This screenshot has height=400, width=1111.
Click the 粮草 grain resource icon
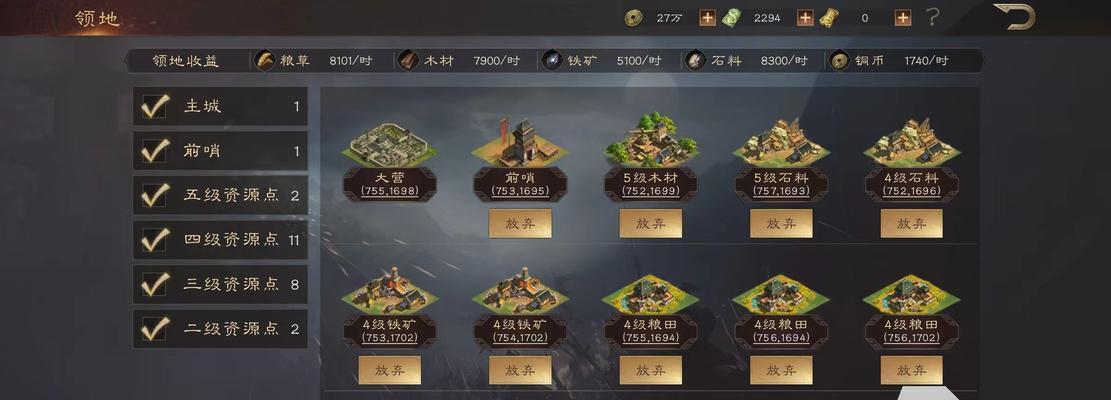[x=265, y=60]
